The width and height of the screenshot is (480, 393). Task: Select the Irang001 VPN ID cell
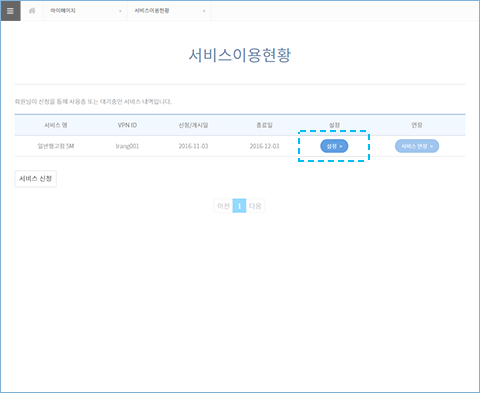tap(127, 146)
